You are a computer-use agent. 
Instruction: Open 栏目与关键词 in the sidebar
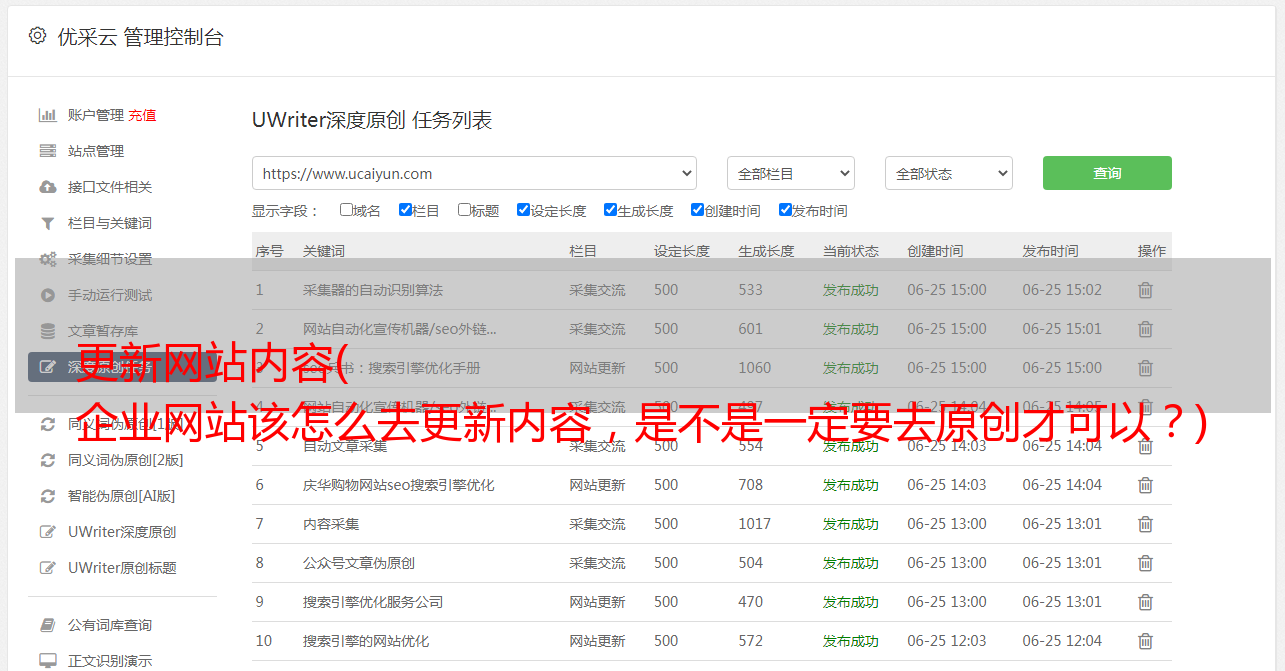[x=110, y=223]
